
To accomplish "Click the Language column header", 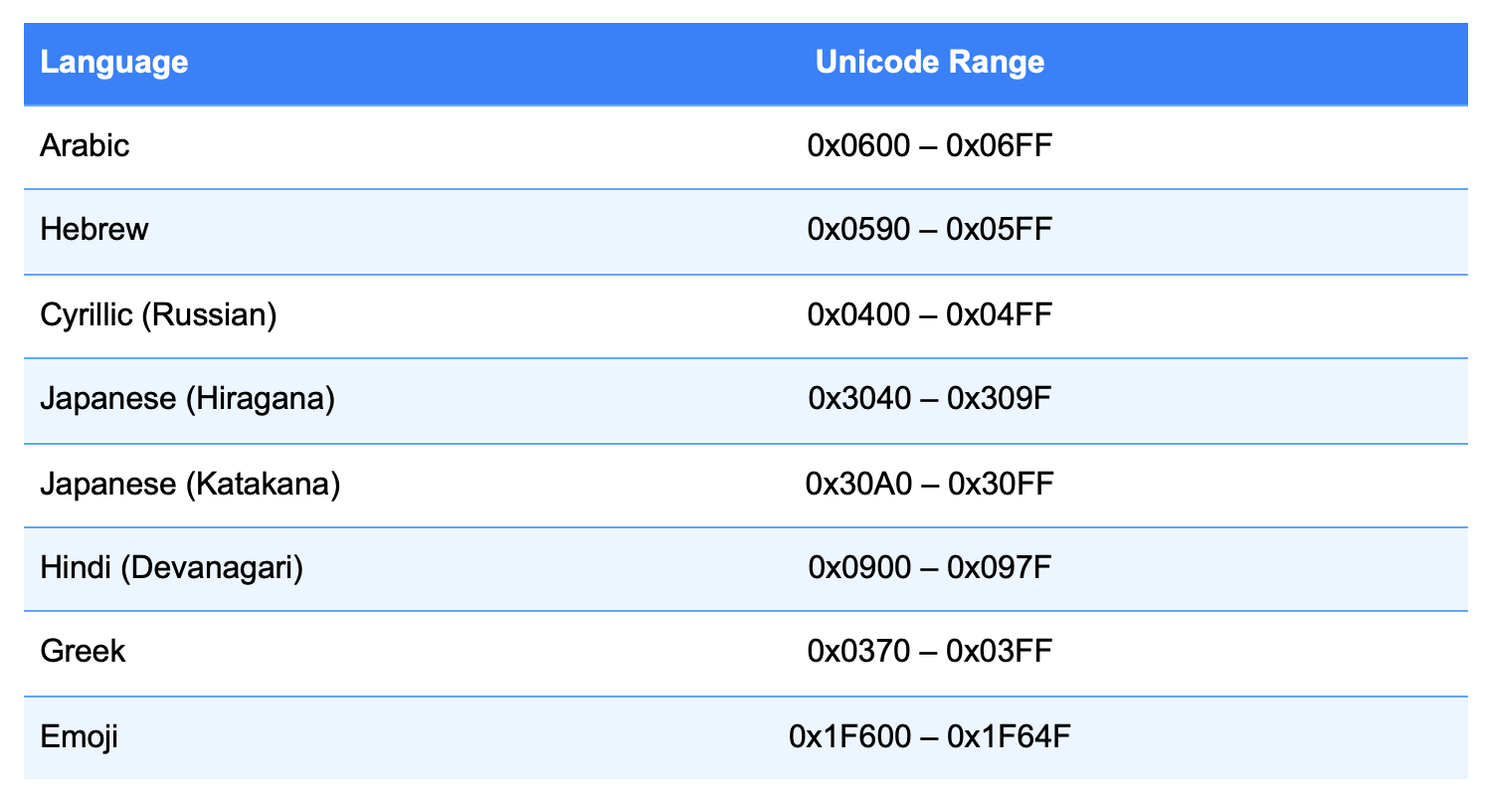I will pyautogui.click(x=114, y=62).
